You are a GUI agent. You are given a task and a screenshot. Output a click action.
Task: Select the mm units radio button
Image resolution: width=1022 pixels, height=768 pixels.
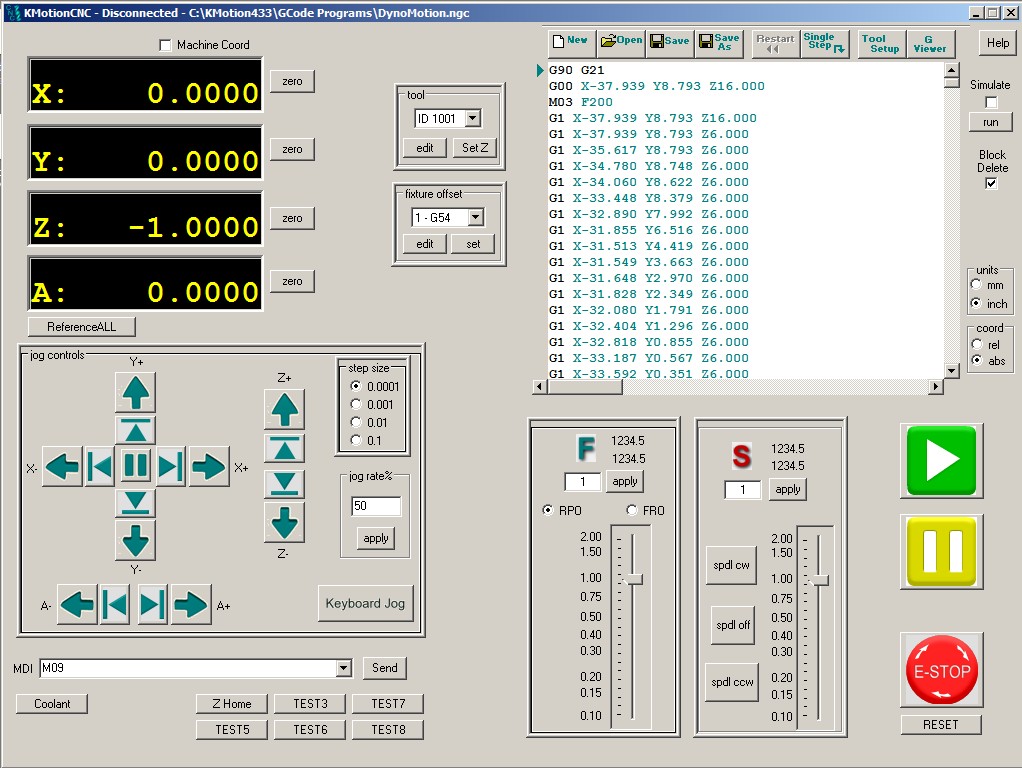tap(976, 285)
